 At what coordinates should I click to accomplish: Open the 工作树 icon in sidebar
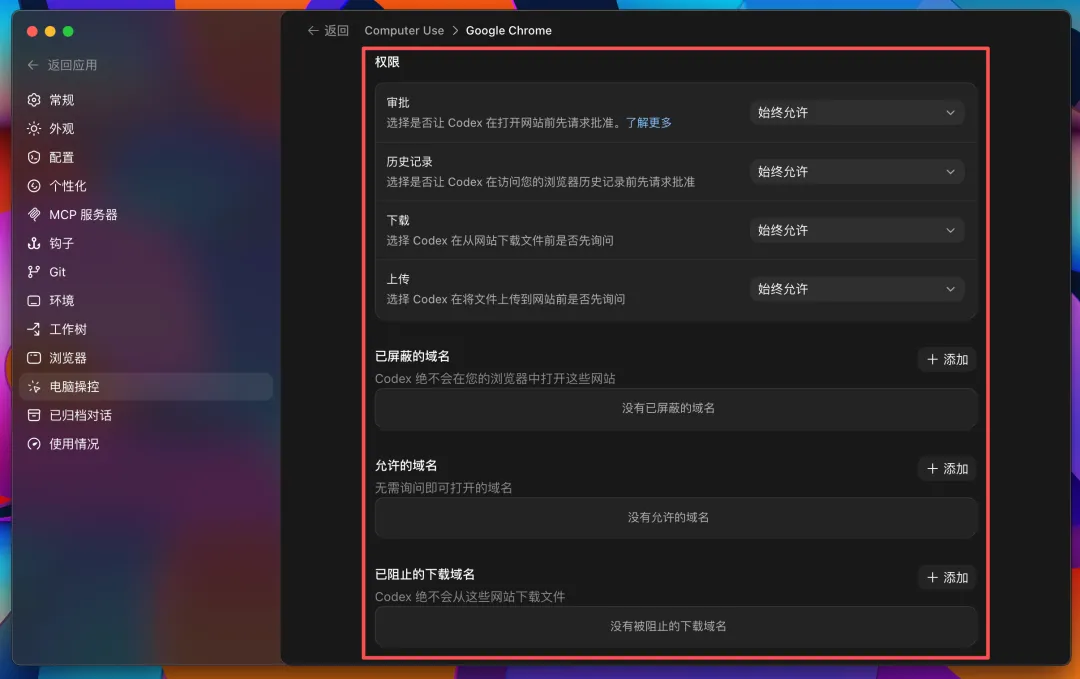click(34, 329)
